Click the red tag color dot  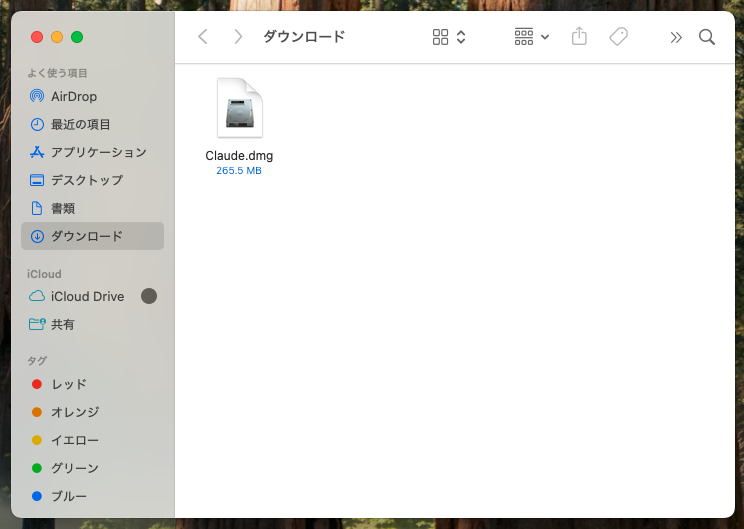click(37, 384)
